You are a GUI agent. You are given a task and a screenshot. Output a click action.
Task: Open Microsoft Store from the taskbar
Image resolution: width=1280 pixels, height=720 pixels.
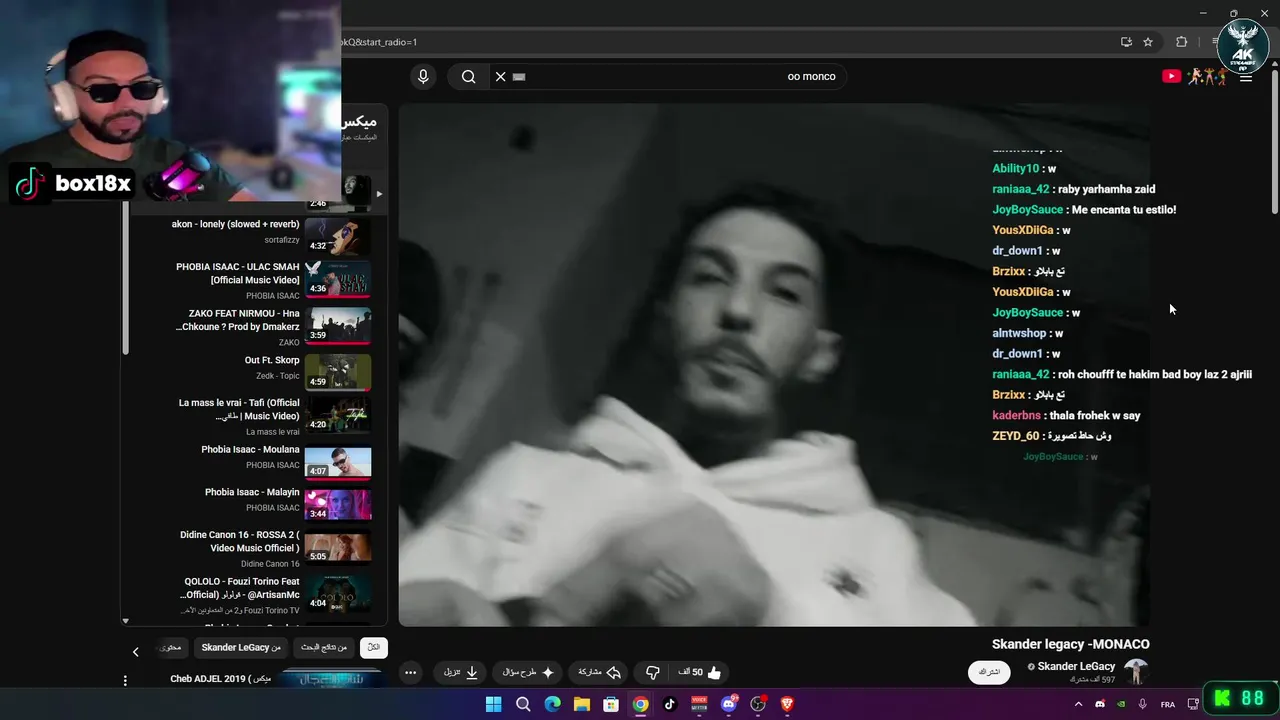(611, 704)
